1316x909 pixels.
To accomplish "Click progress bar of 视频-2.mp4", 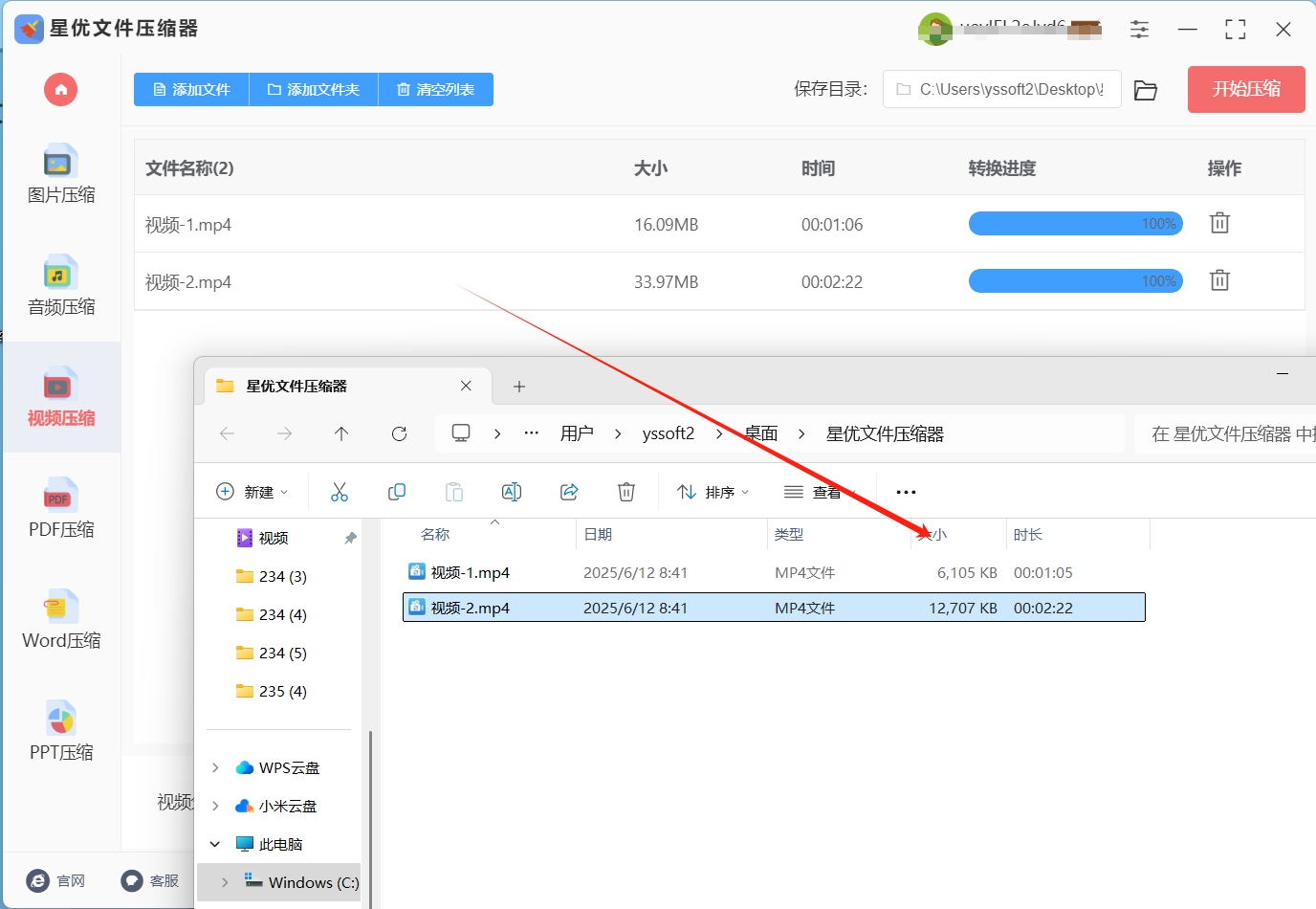I will [1076, 281].
